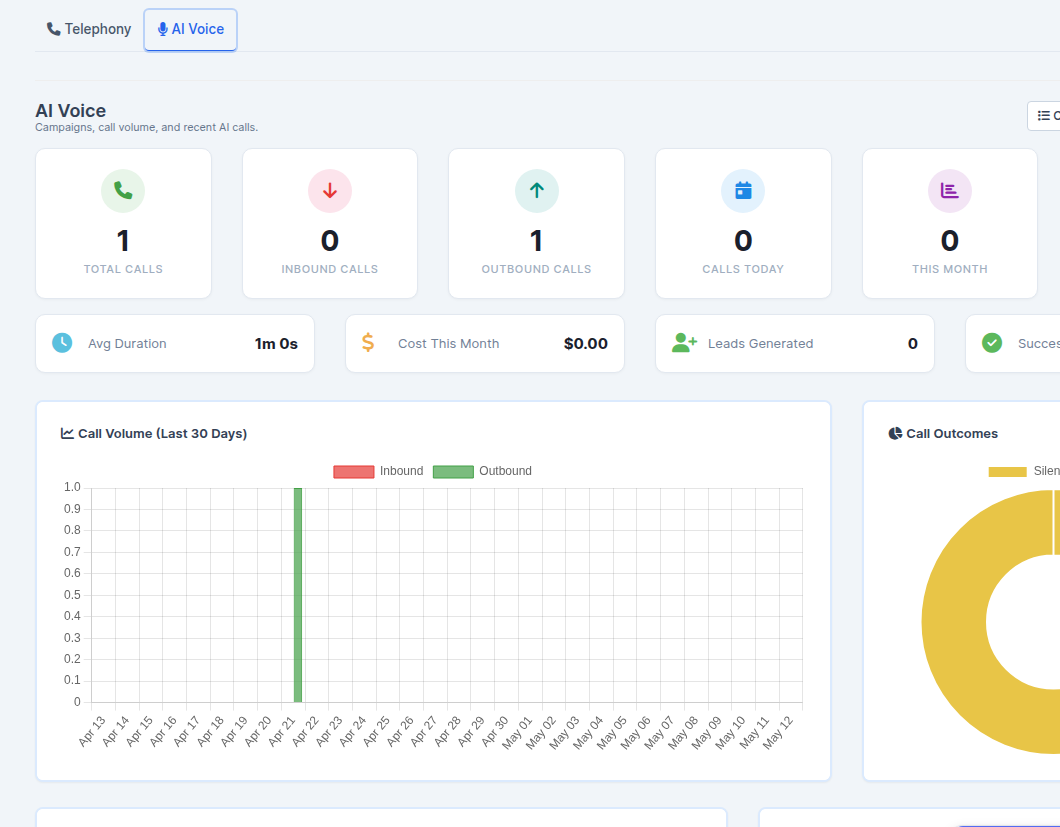Click the Outbound Calls label
Image resolution: width=1060 pixels, height=827 pixels.
pos(537,269)
